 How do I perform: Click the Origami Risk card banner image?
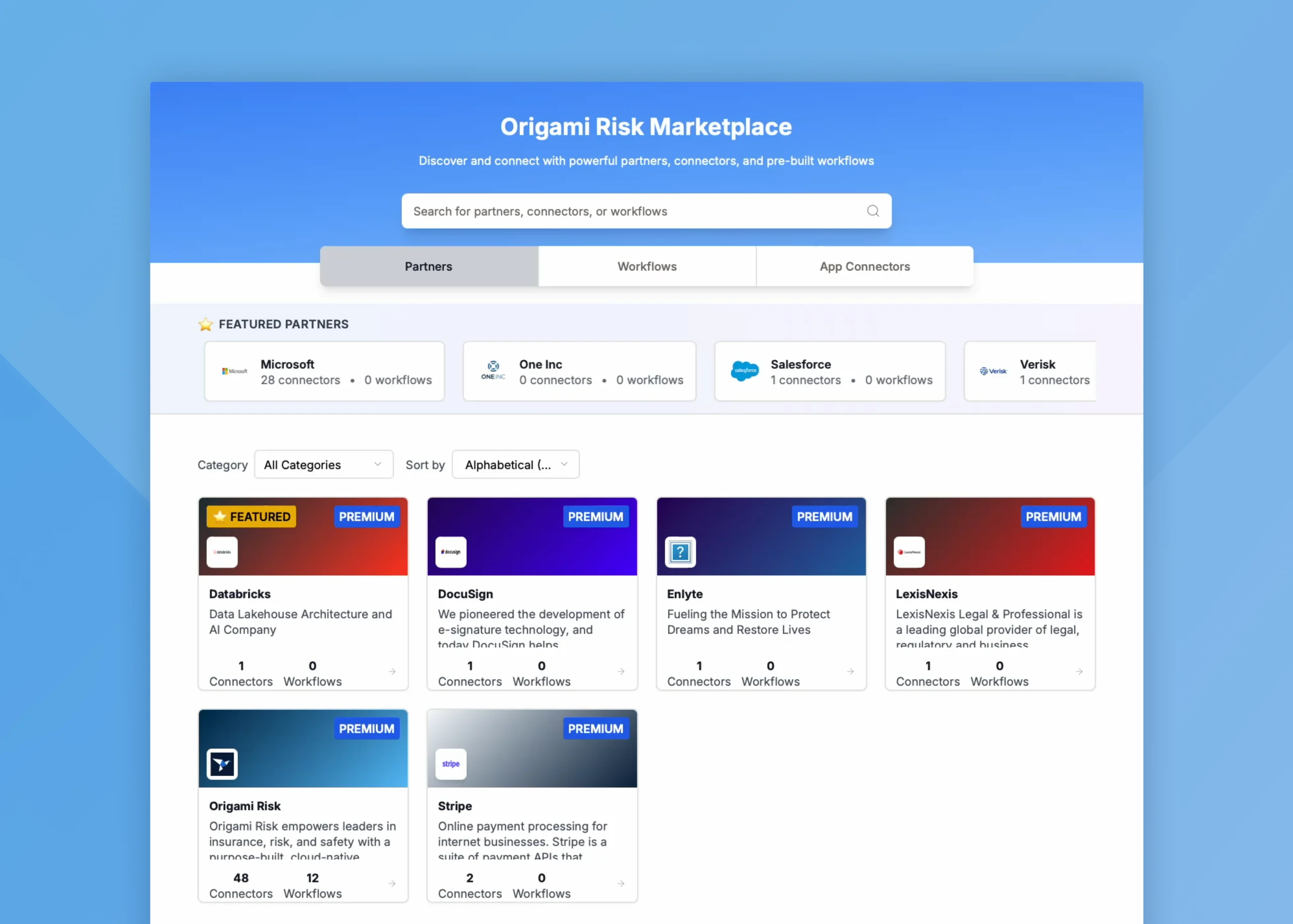303,749
